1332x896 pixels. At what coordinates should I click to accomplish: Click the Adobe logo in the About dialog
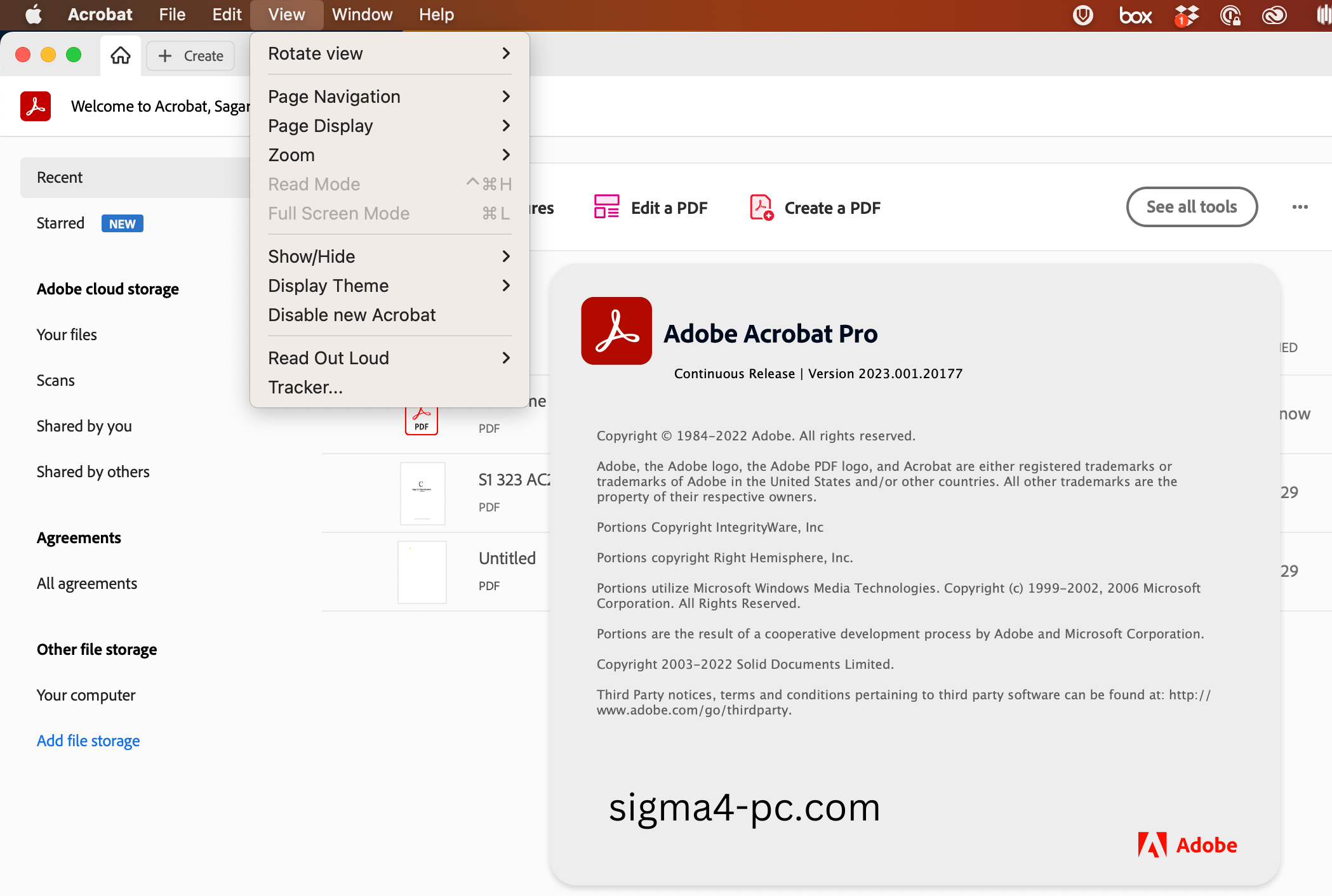point(1187,845)
